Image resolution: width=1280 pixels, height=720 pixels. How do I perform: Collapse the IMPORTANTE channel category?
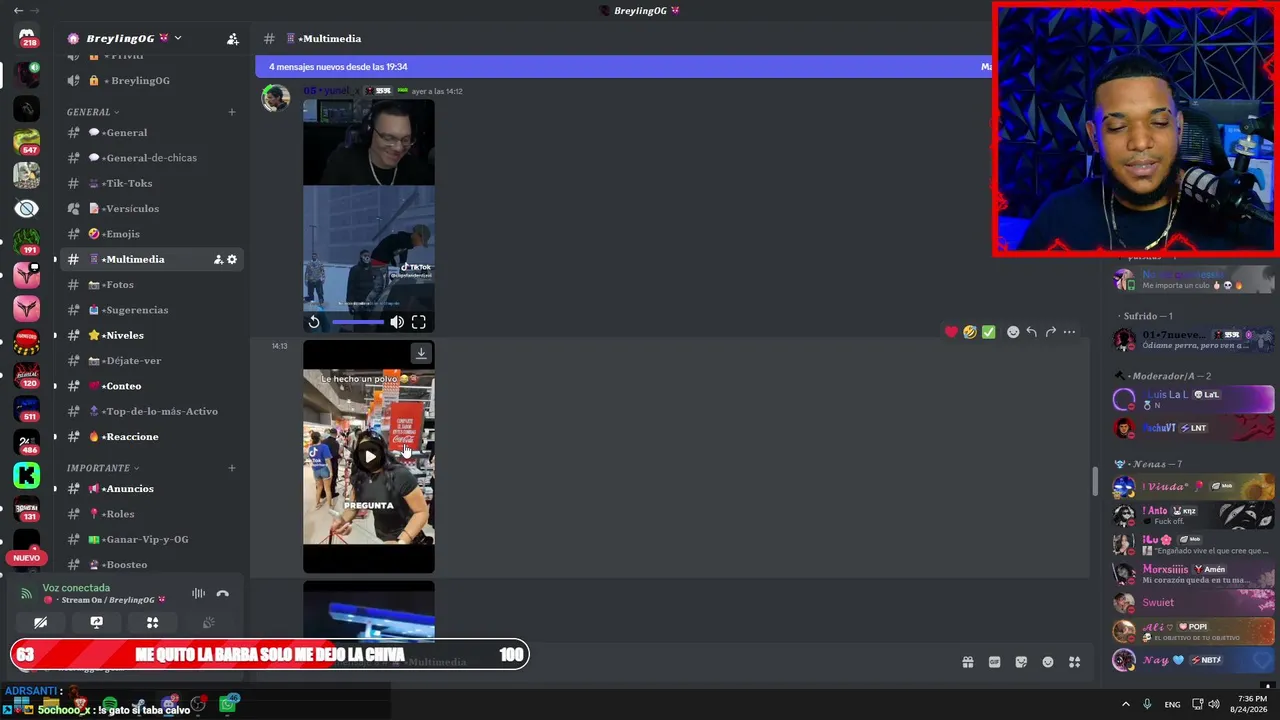[103, 468]
